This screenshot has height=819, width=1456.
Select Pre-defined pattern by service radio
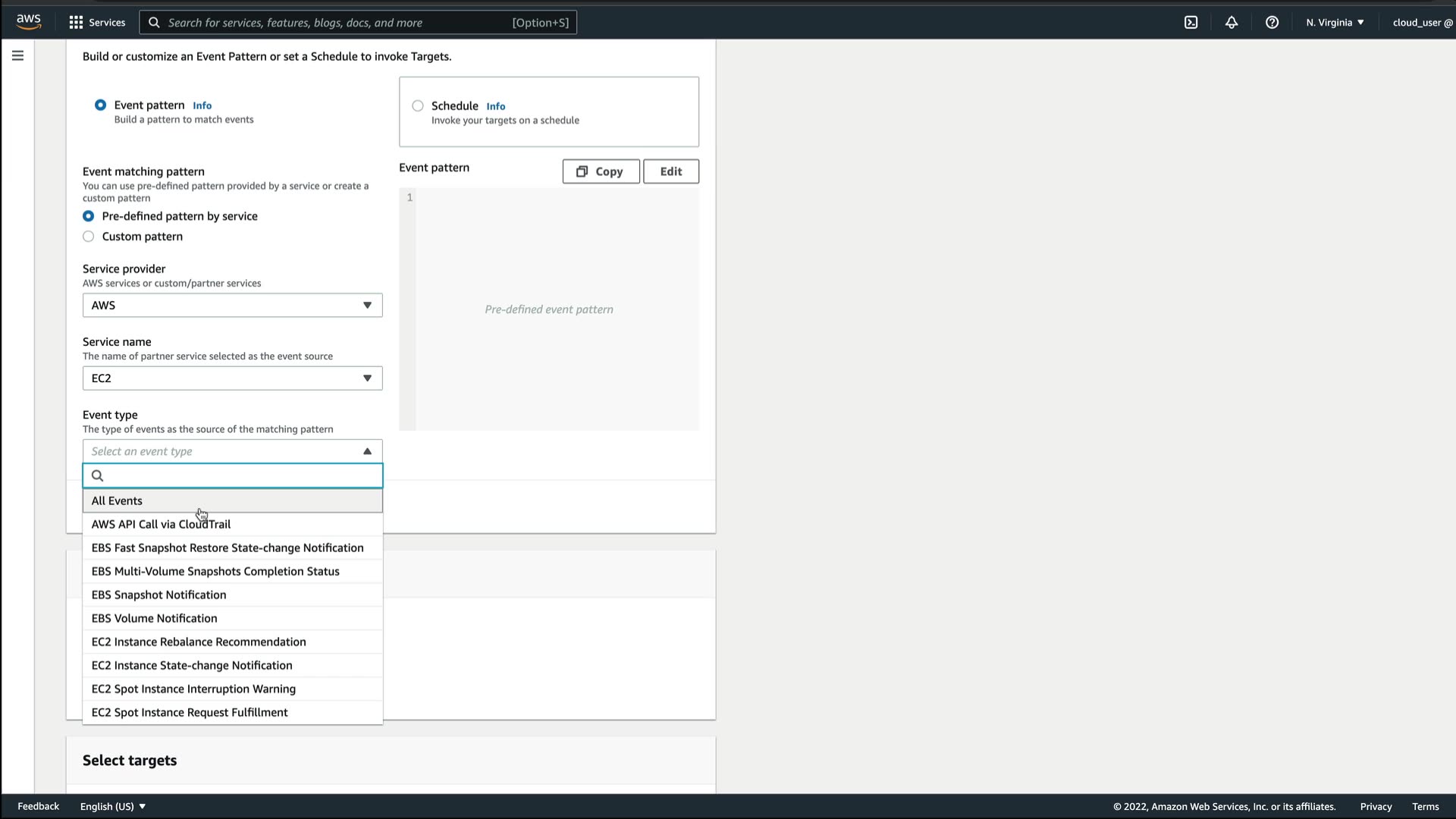click(x=89, y=216)
